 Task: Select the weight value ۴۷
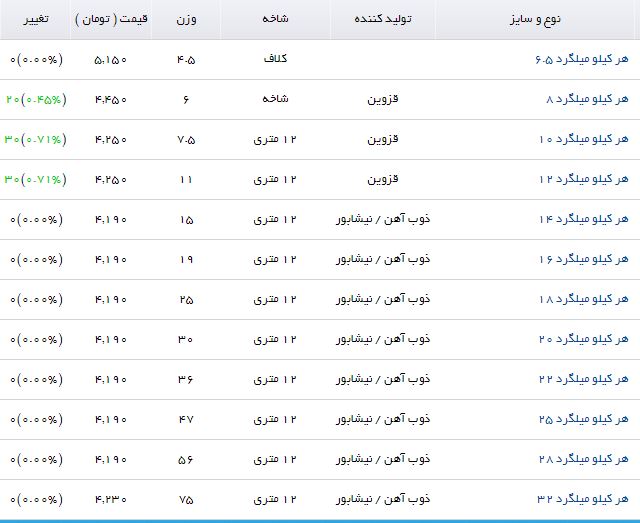(x=186, y=420)
